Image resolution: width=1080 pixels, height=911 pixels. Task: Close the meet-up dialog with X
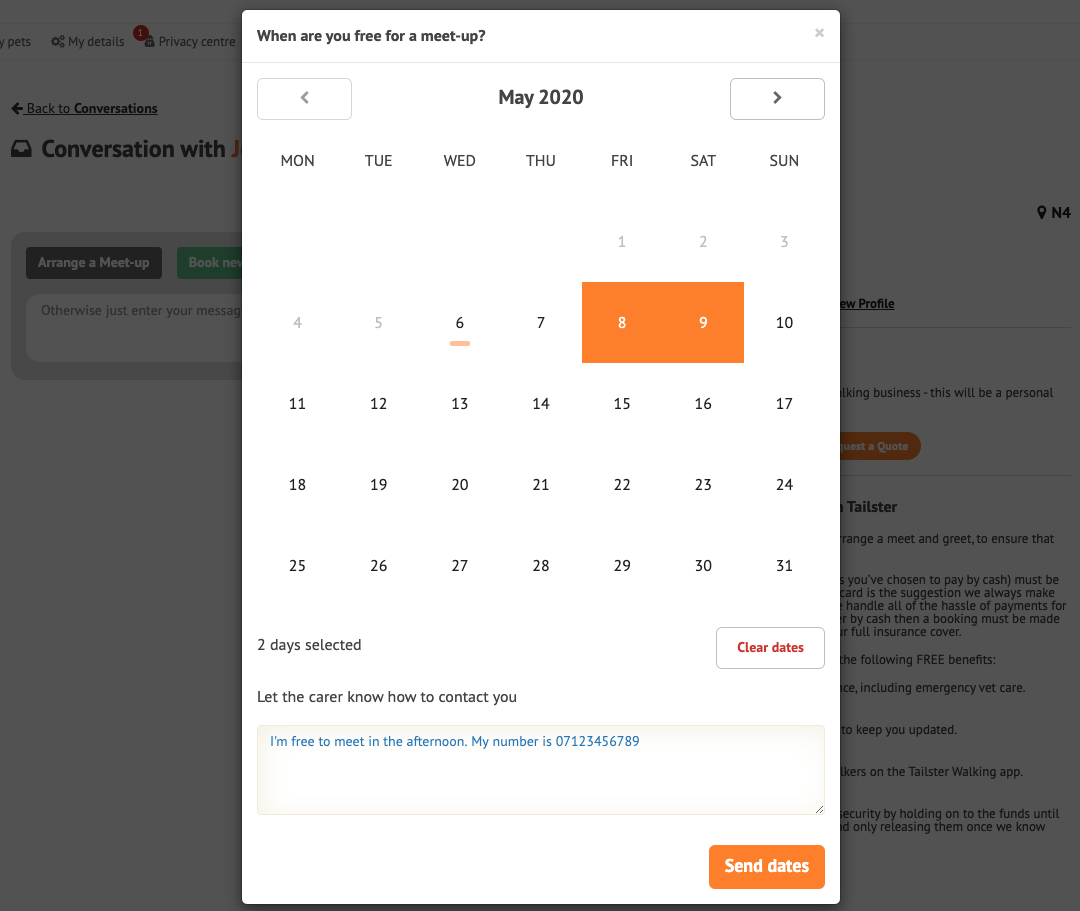[x=819, y=33]
